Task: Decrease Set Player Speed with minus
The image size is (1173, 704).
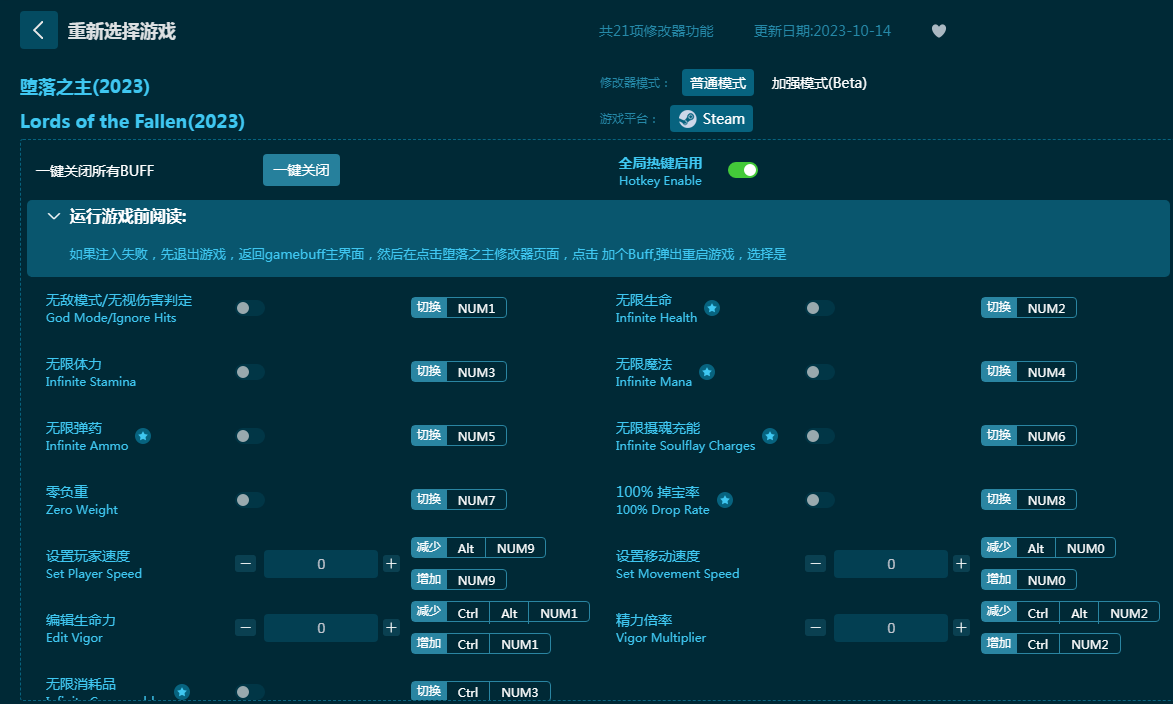Action: tap(245, 564)
